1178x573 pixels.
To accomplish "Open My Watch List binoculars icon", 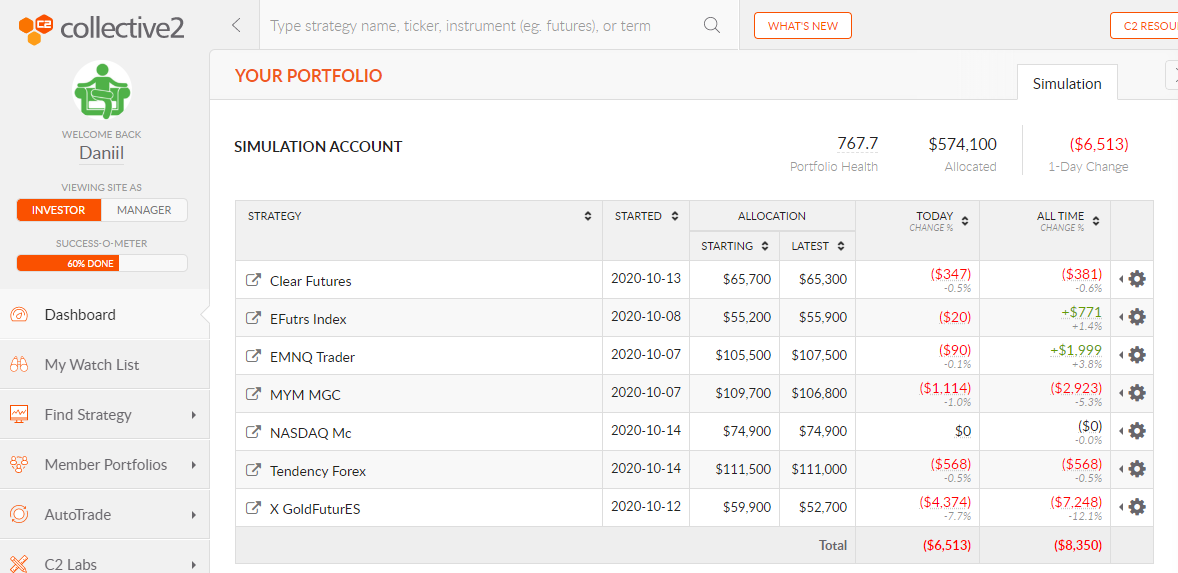I will click(20, 365).
